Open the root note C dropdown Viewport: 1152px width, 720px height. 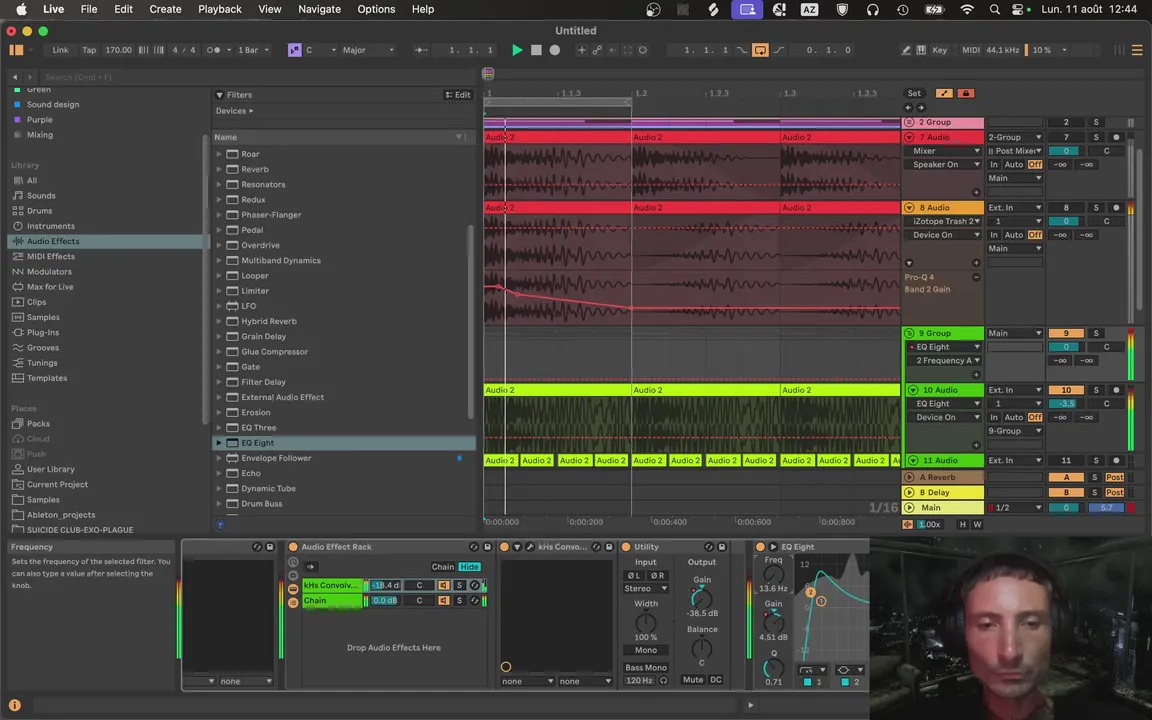pos(320,50)
